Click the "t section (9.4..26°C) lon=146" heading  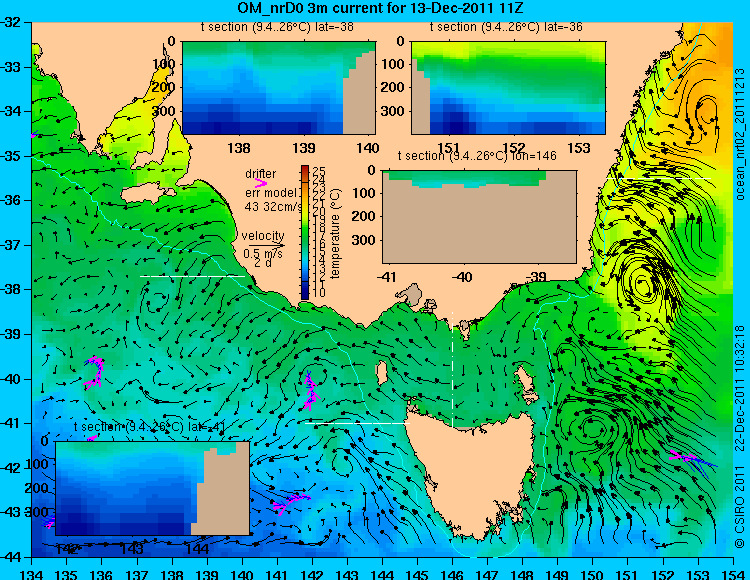click(x=477, y=155)
